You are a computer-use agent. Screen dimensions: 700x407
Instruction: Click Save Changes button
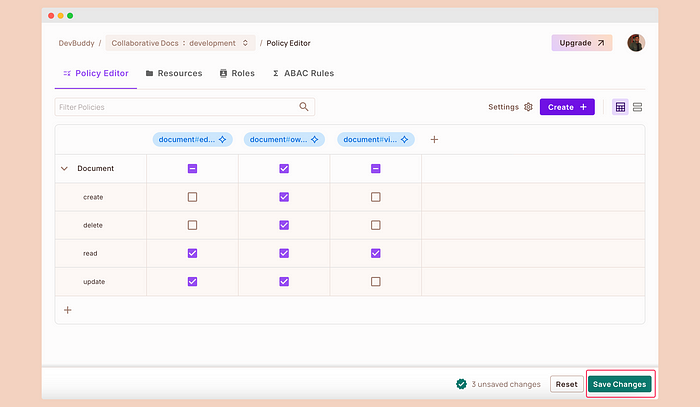point(619,384)
